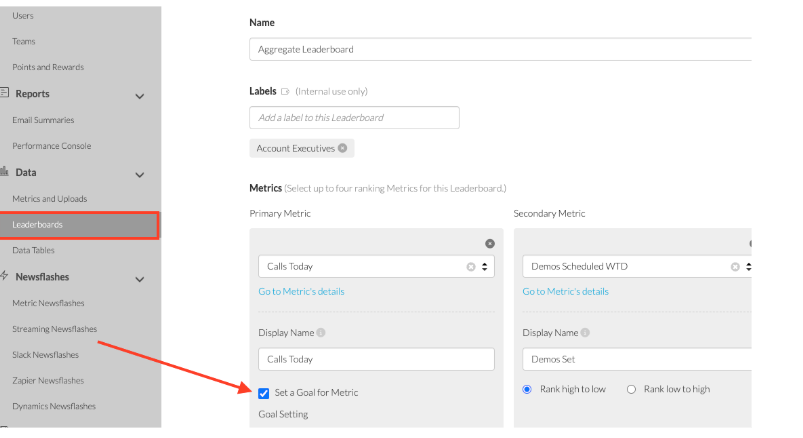The height and width of the screenshot is (438, 803).
Task: Open Users in the sidebar
Action: click(x=23, y=16)
